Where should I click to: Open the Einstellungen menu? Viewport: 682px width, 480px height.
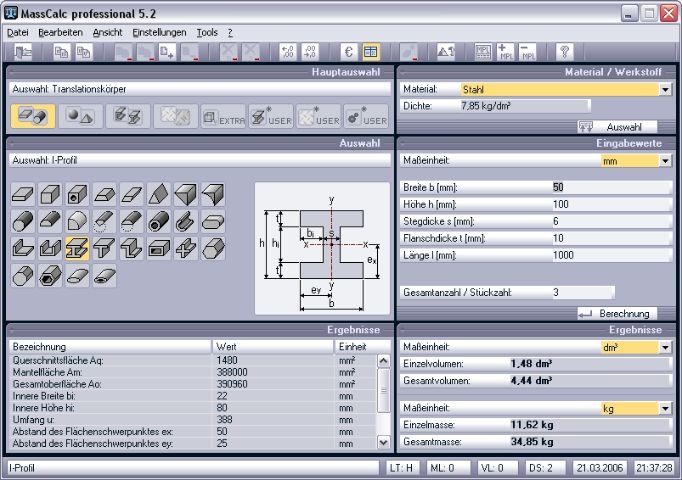click(x=159, y=32)
